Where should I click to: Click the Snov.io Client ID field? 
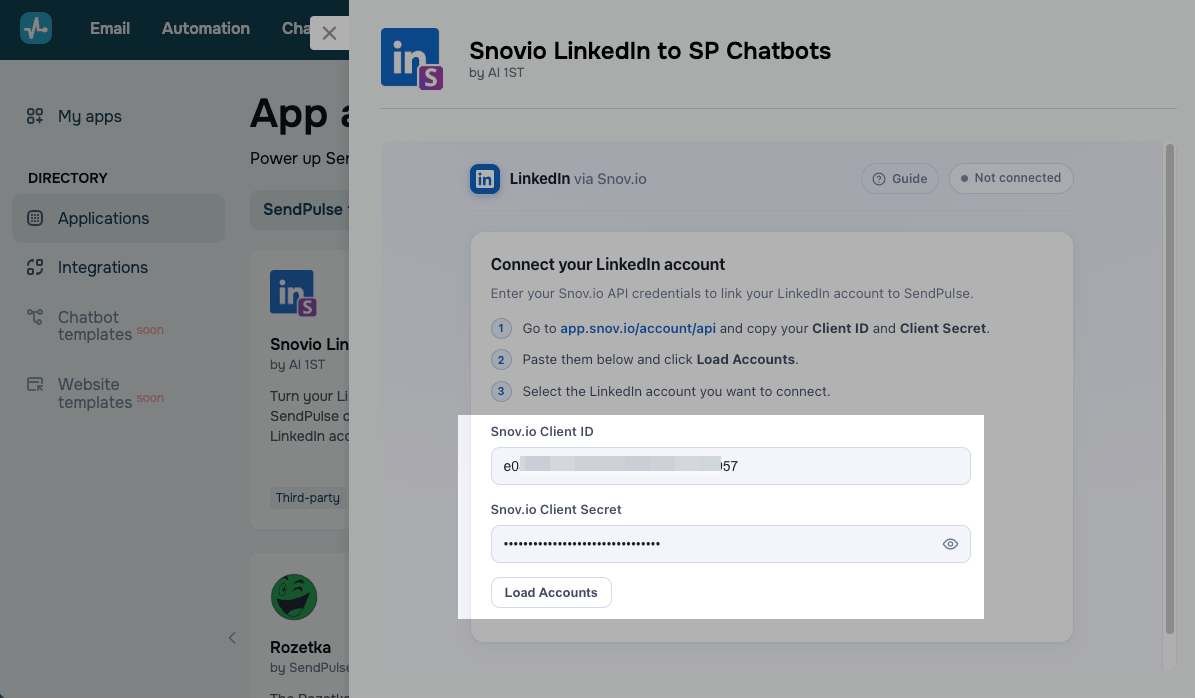pyautogui.click(x=730, y=466)
